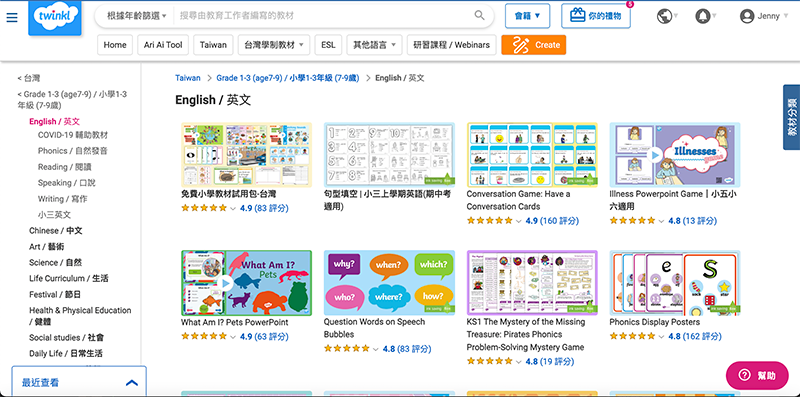800x397 pixels.
Task: Click 4.9 (160 評分) rating text
Action: (552, 221)
